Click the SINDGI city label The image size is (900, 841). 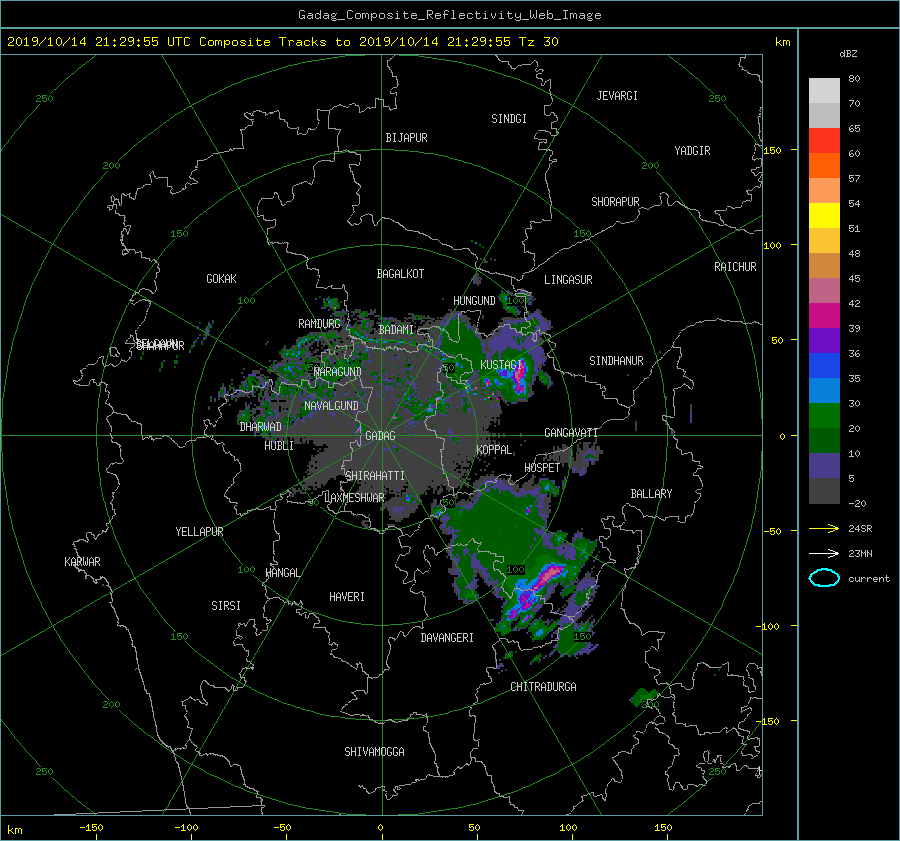tap(509, 119)
